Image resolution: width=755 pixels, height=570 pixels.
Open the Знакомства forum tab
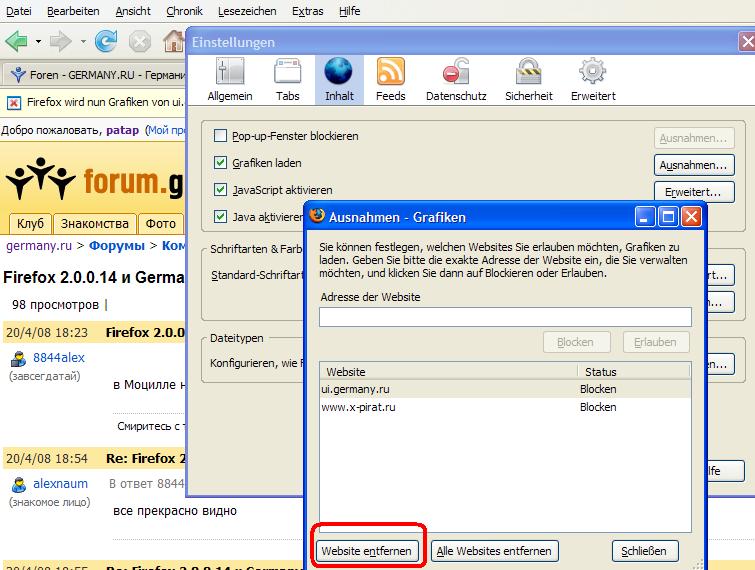(95, 224)
